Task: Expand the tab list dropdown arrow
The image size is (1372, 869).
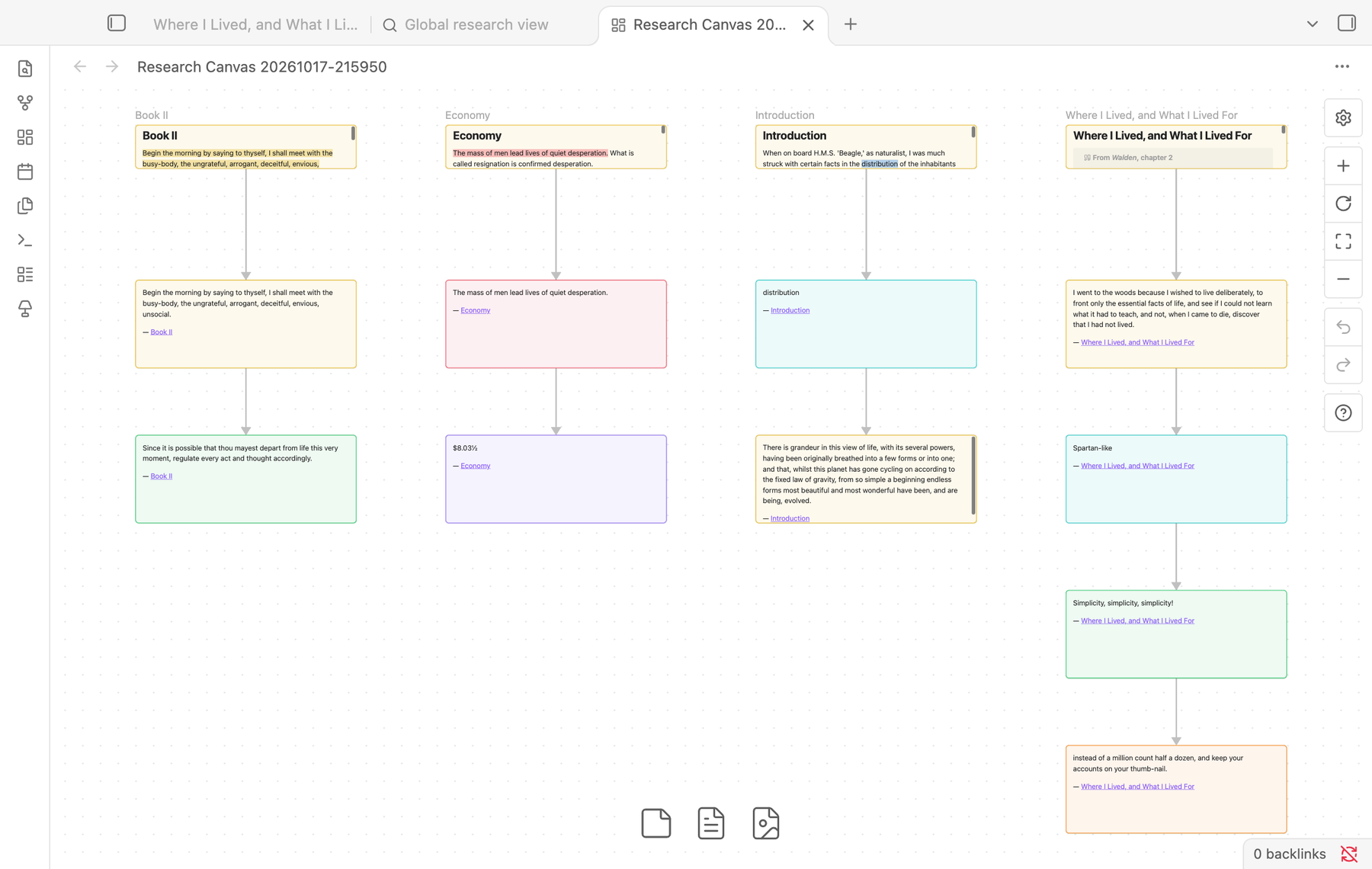Action: [x=1312, y=24]
